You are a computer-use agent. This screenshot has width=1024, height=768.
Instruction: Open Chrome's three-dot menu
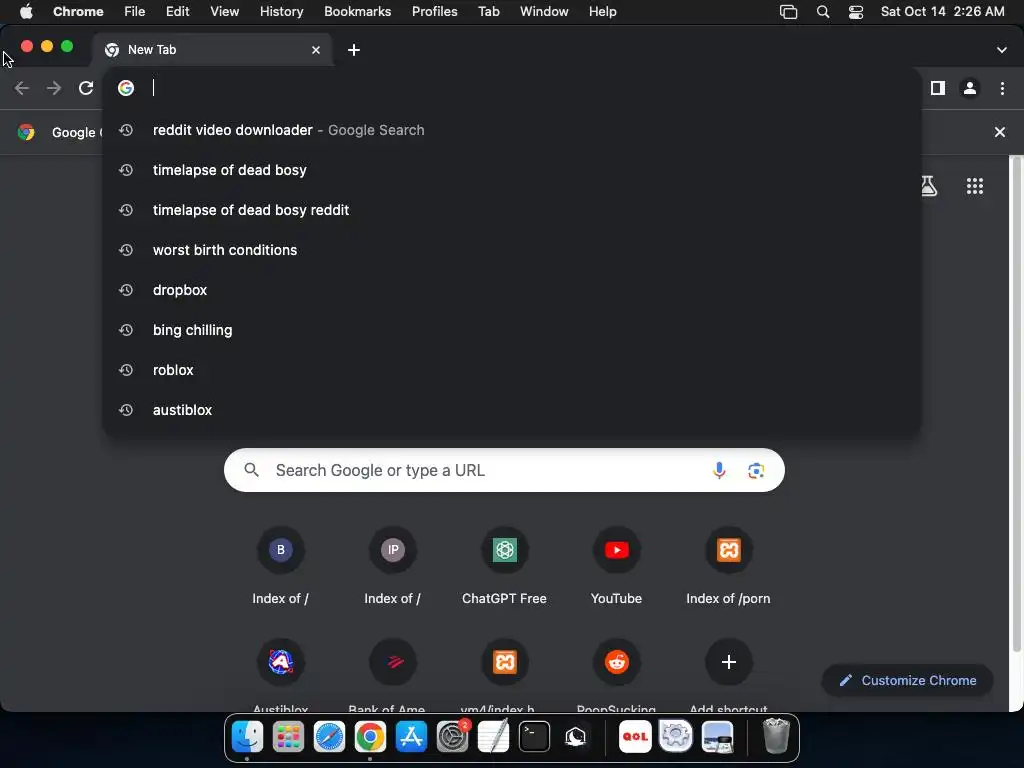[x=1002, y=88]
